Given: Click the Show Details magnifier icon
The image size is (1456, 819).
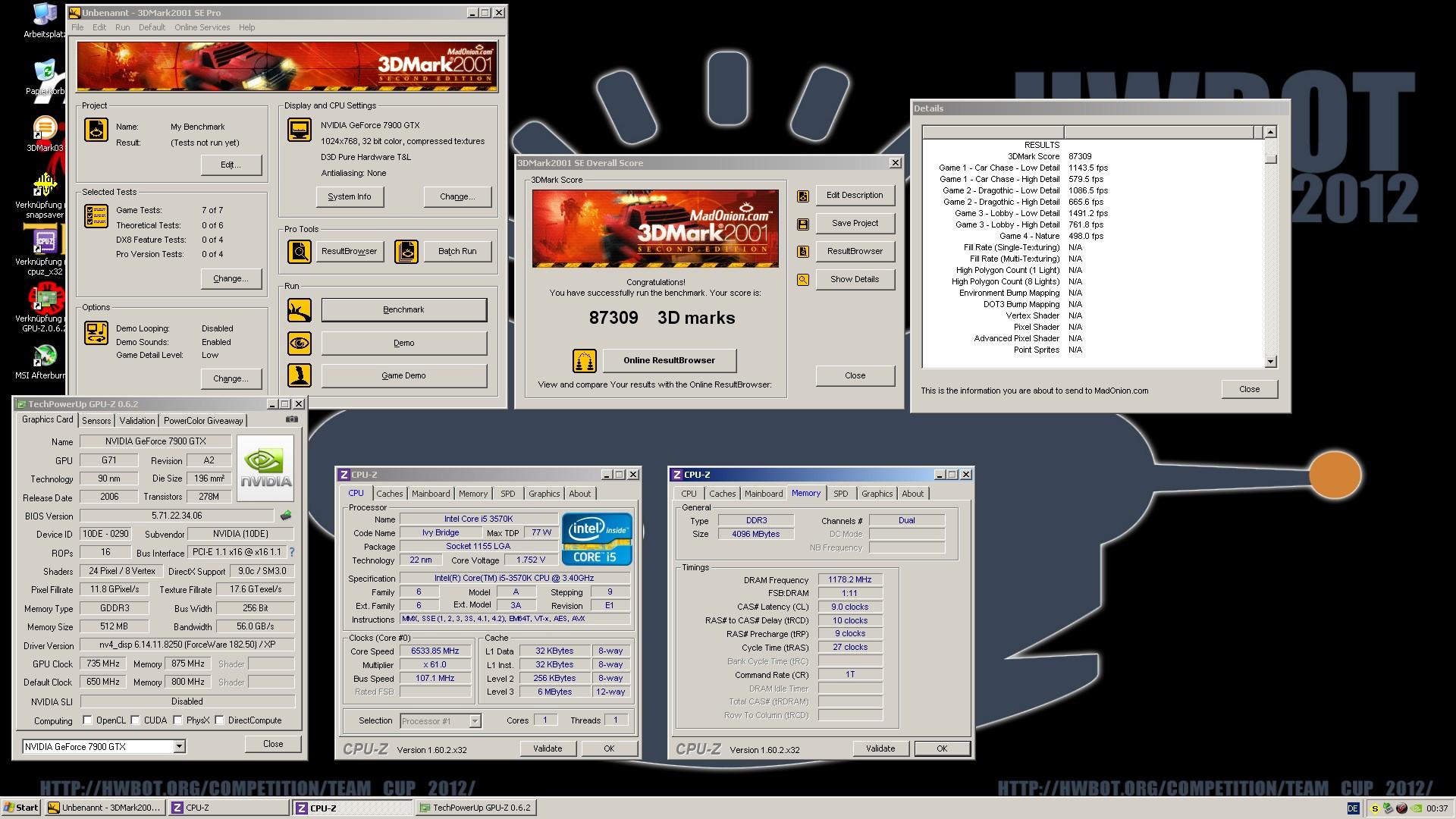Looking at the screenshot, I should pos(803,280).
